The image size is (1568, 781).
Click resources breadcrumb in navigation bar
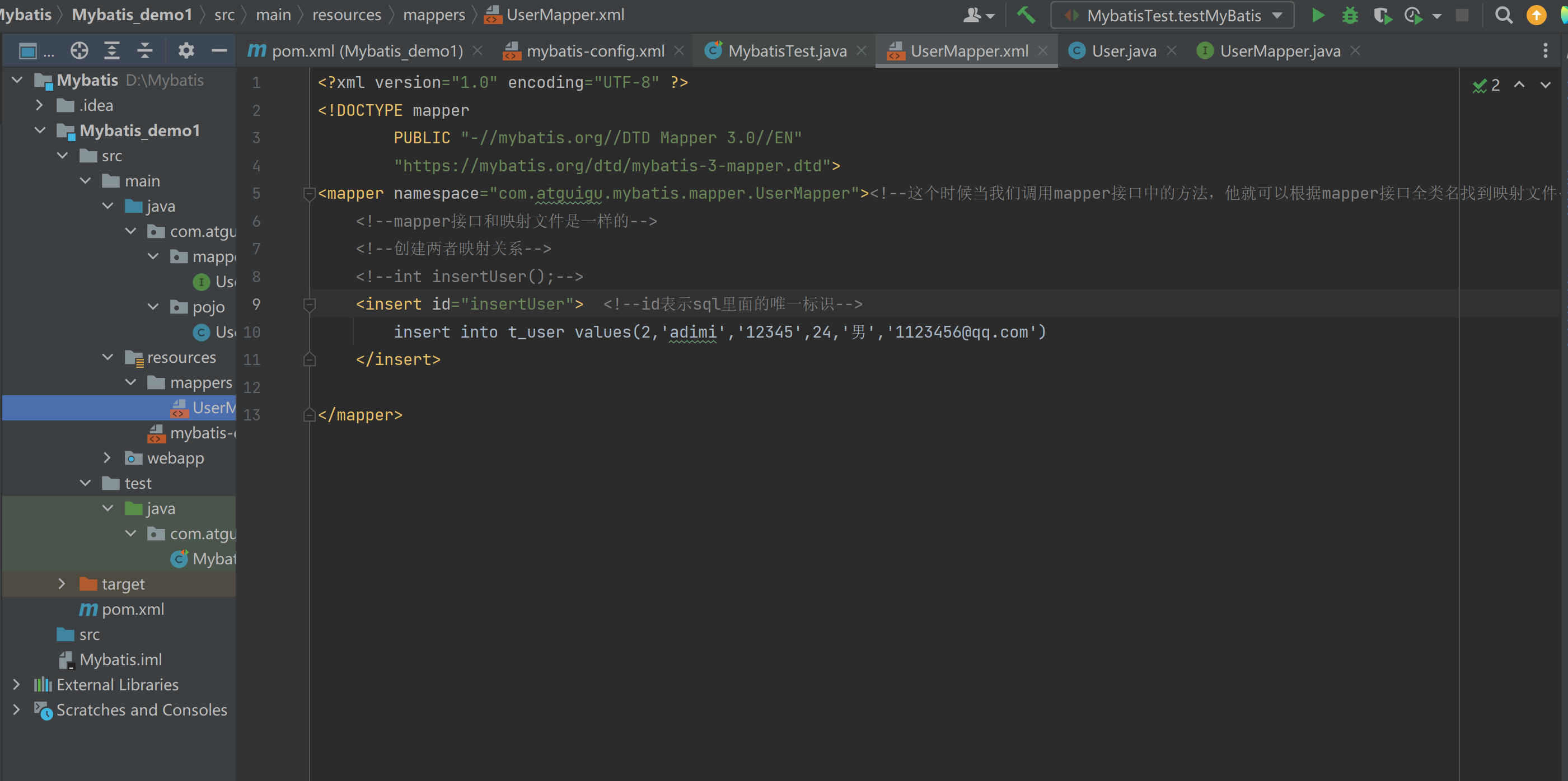347,15
